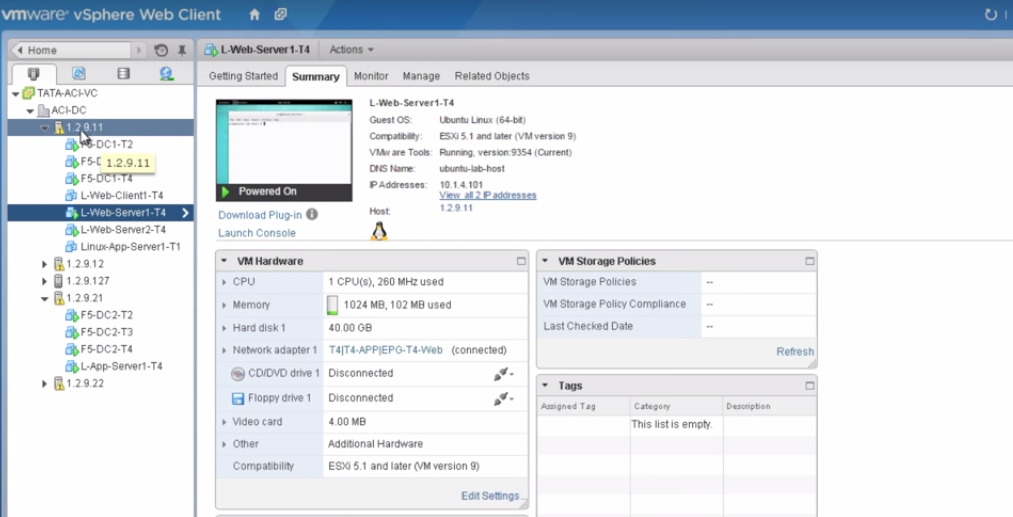
Task: Click the CD/DVD drive 1 disc icon
Action: tap(238, 374)
